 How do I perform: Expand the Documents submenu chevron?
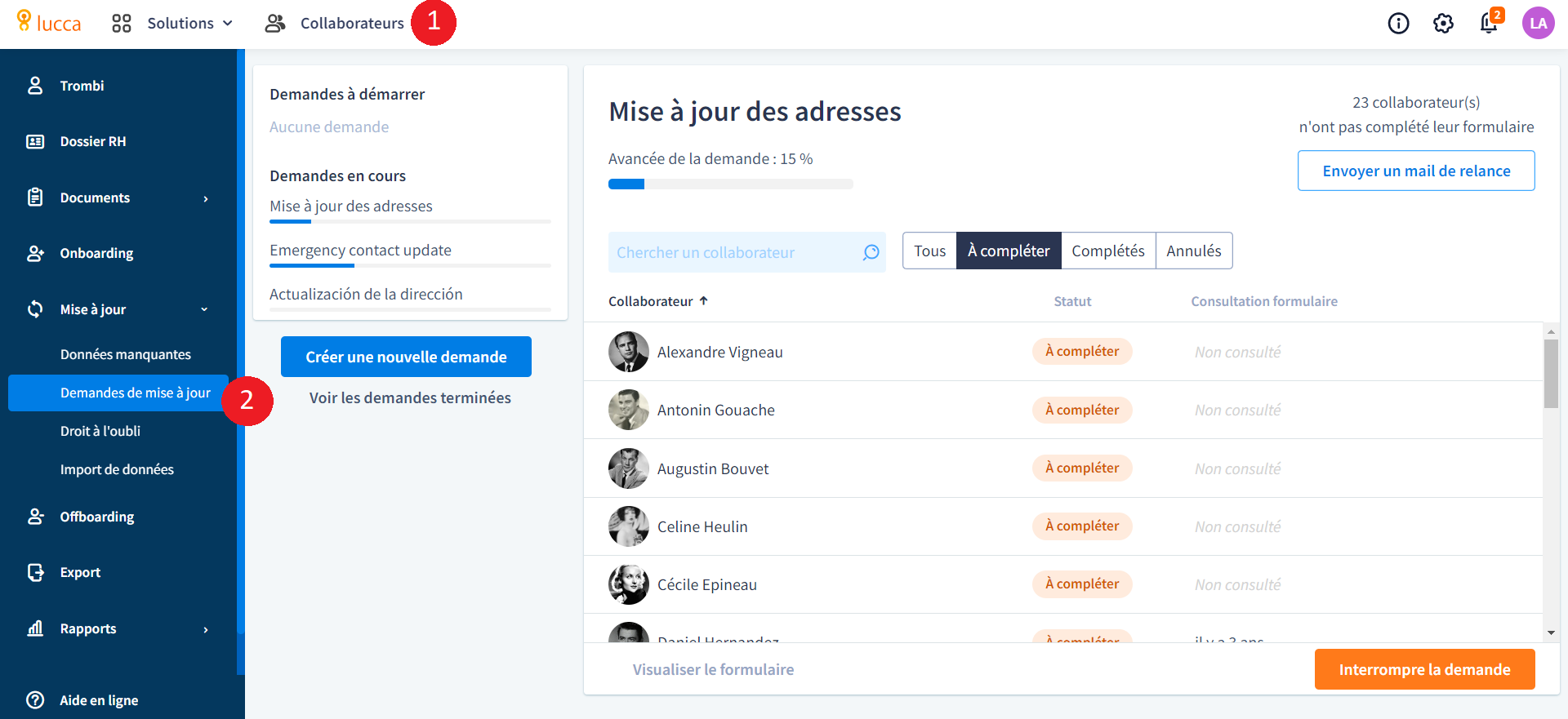click(x=206, y=198)
